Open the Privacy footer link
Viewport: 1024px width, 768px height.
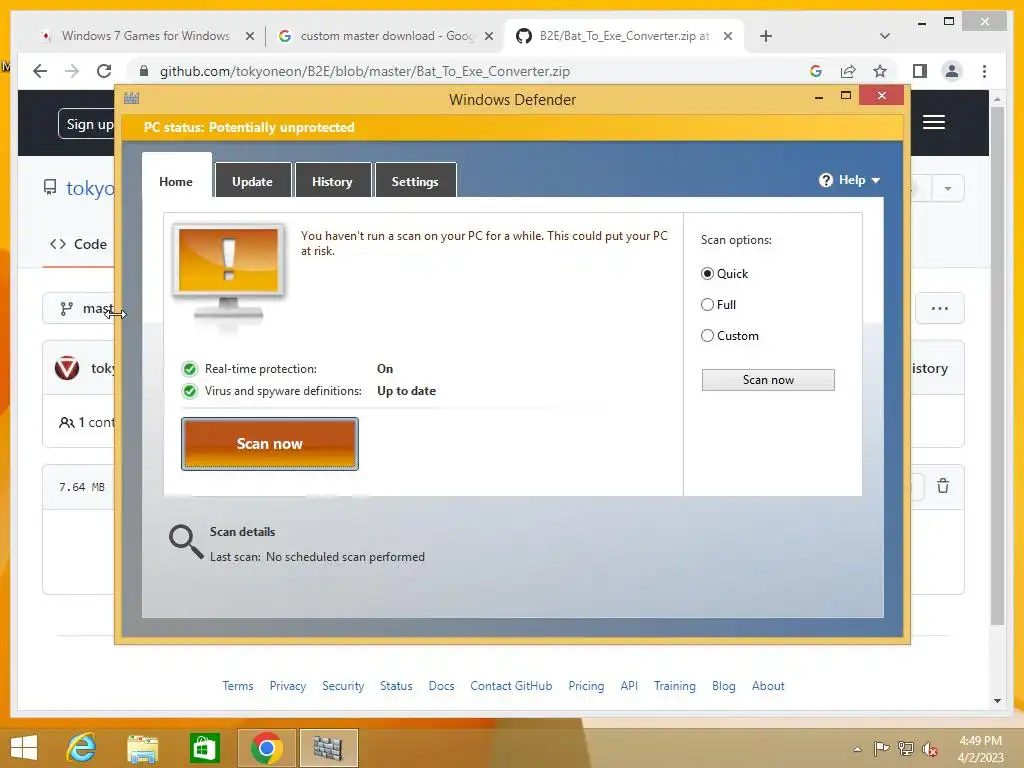point(288,686)
